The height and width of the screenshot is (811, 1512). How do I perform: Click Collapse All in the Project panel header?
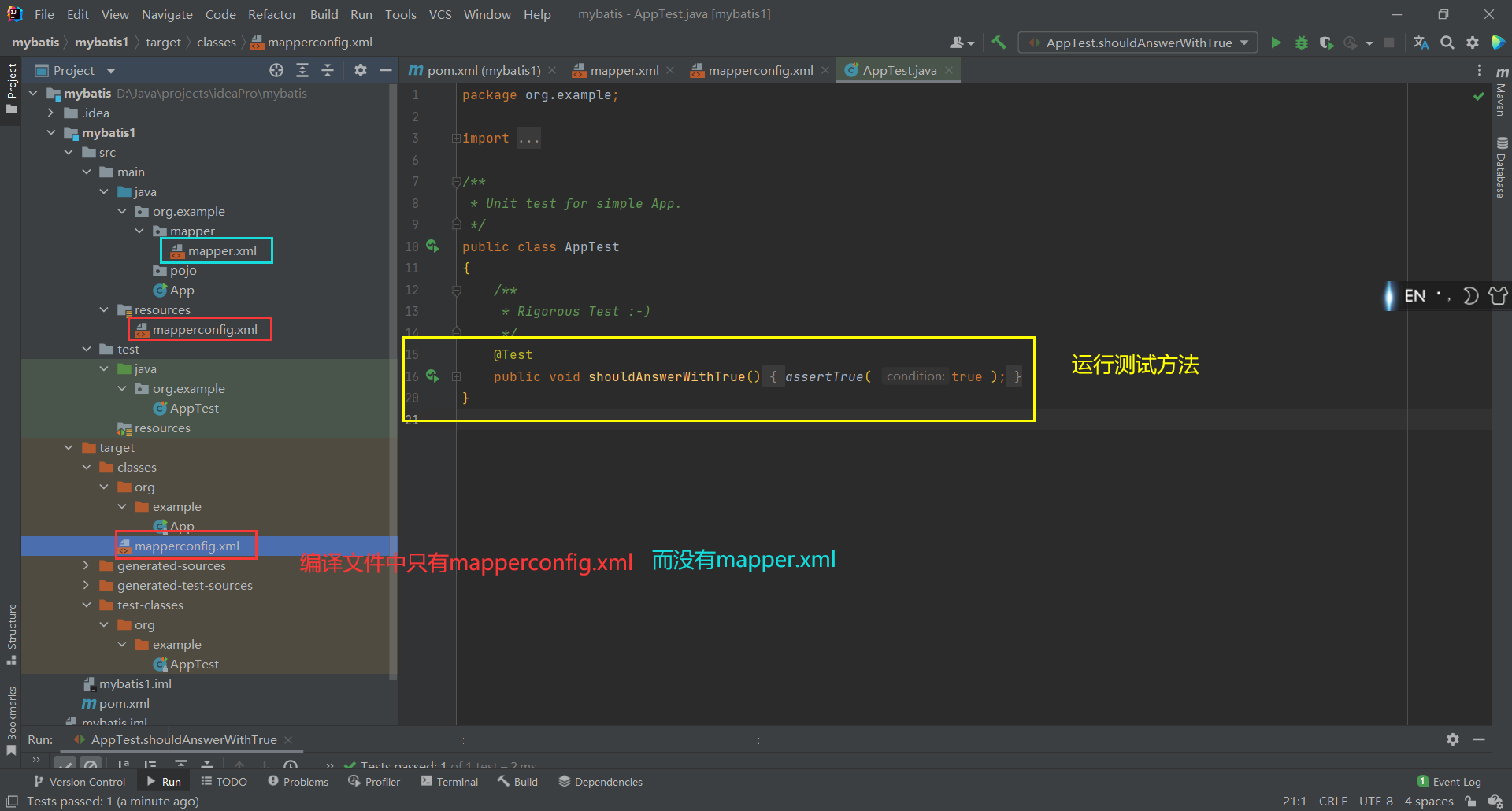[x=328, y=70]
